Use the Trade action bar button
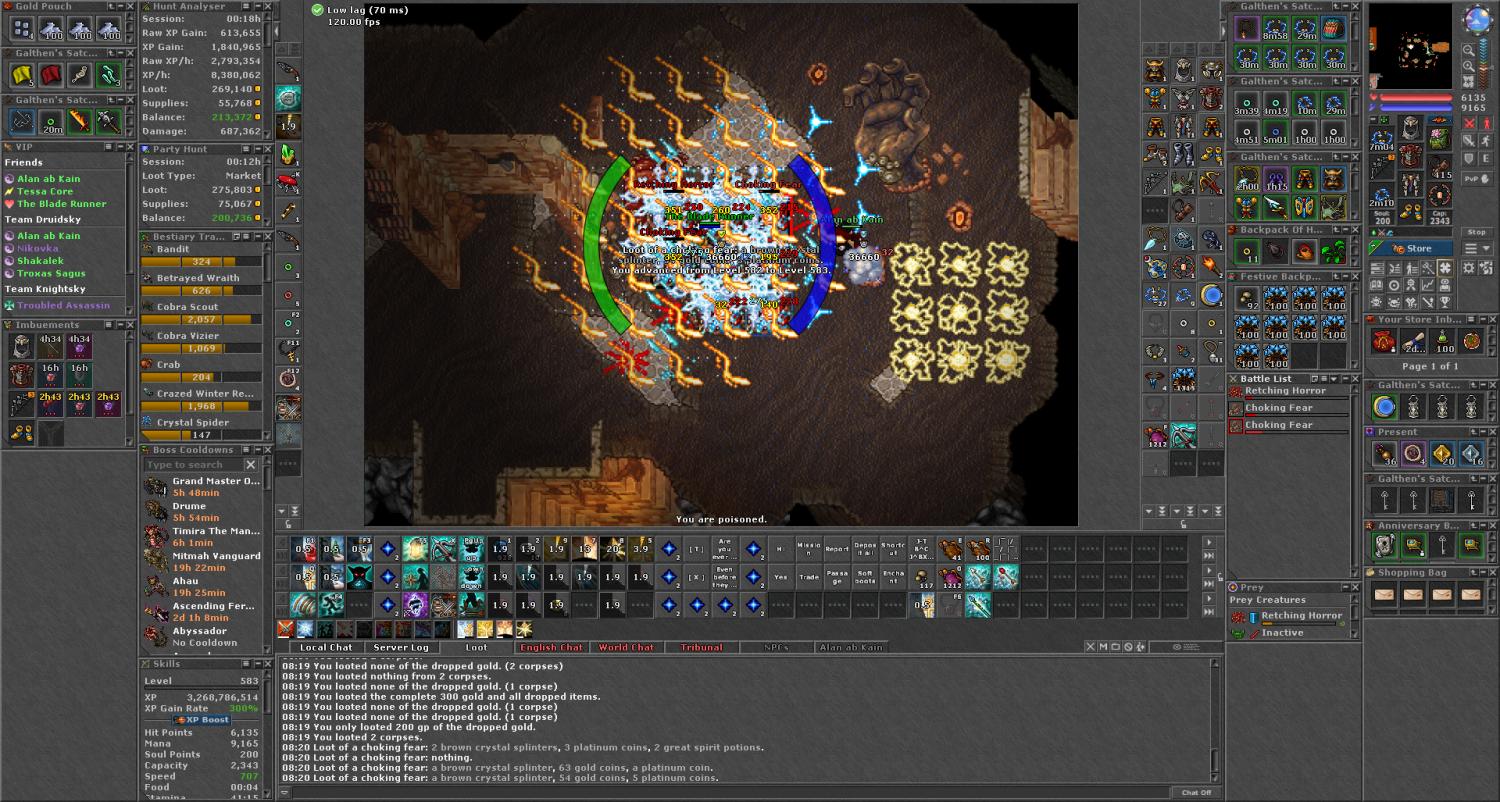 point(809,576)
